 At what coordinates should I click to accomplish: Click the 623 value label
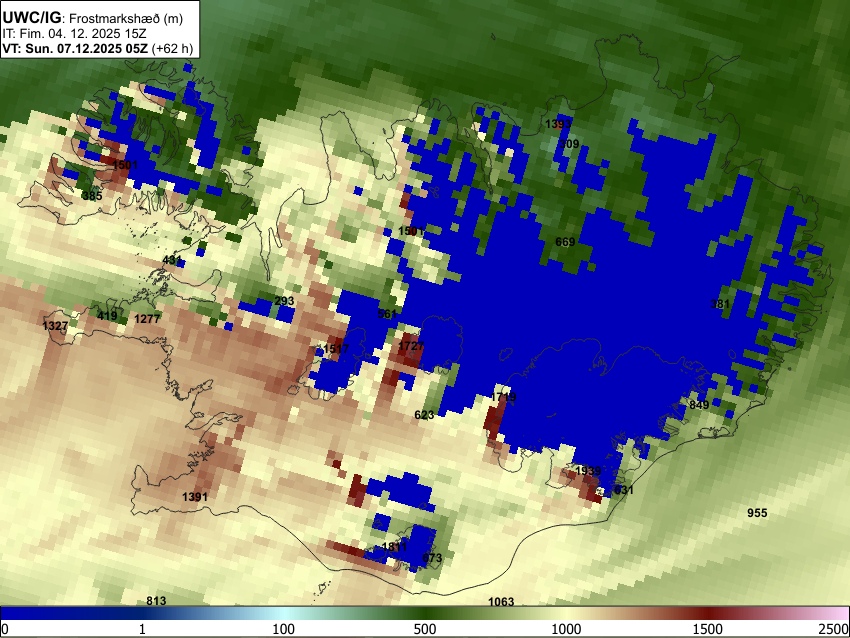click(424, 415)
